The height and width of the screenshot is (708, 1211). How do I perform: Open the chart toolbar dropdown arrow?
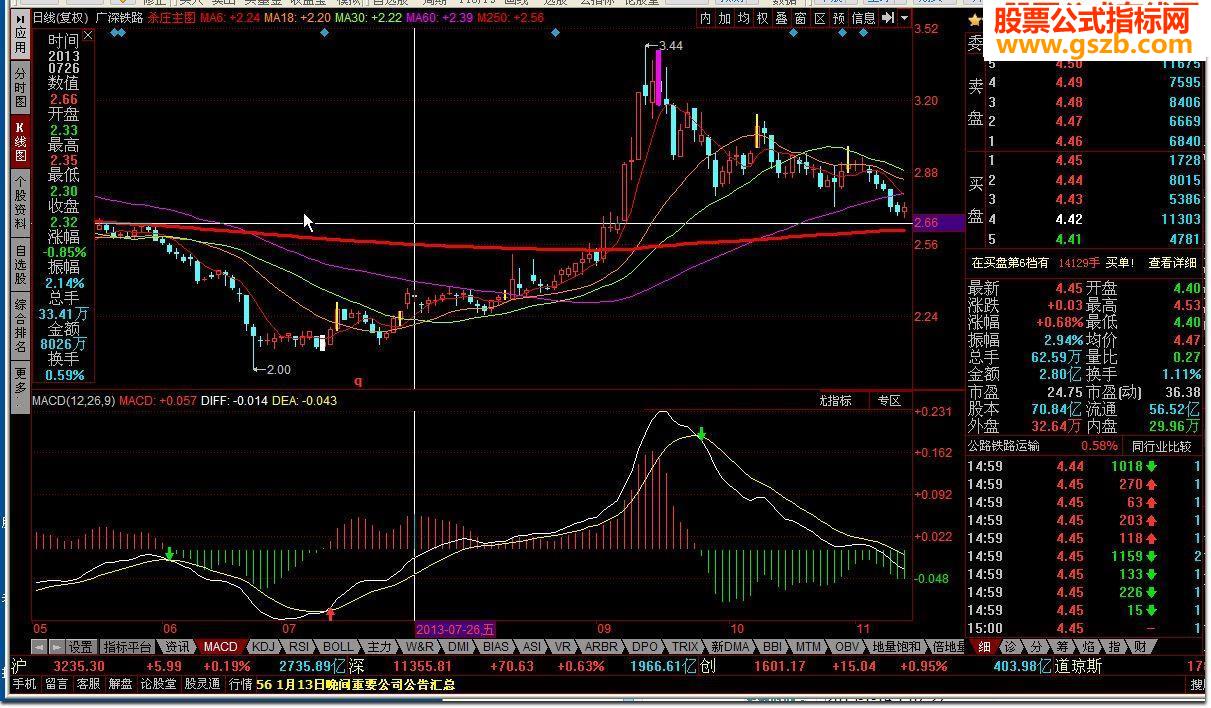pos(904,18)
